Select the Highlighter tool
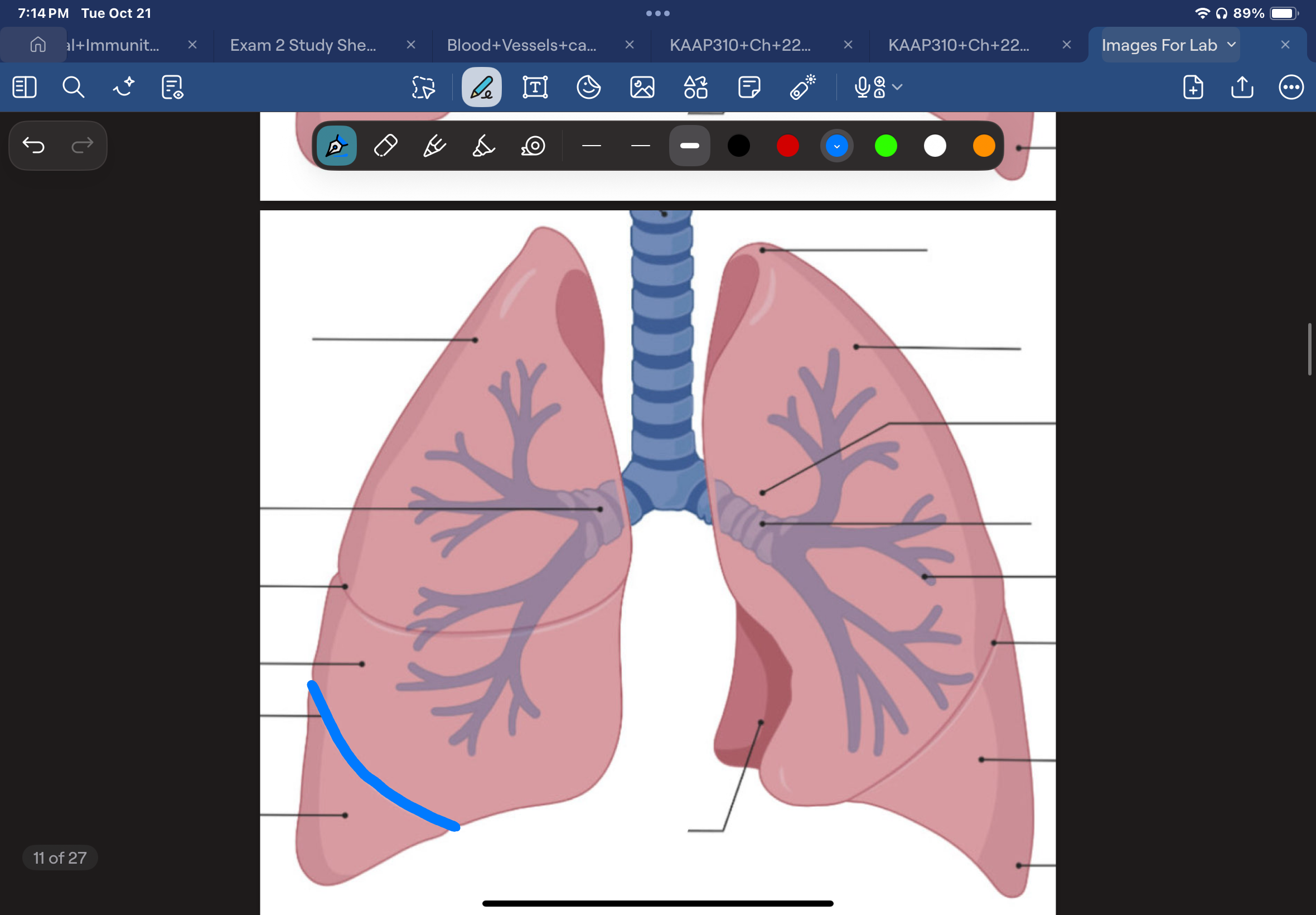The image size is (1316, 915). pos(482,146)
